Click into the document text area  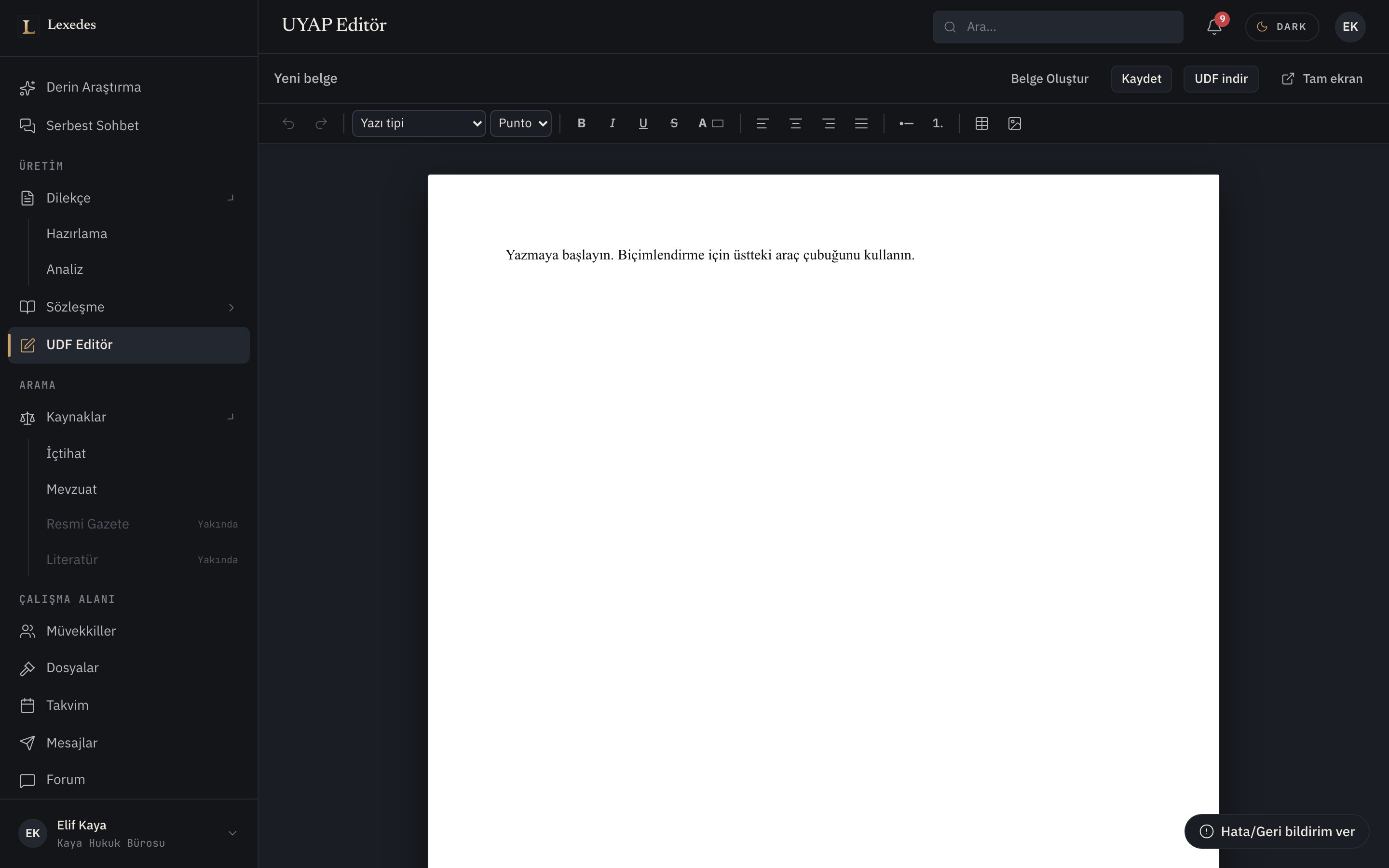(x=823, y=521)
